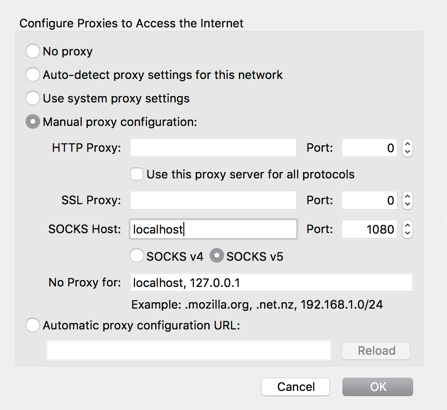
Task: Click the SSL Proxy host field
Action: click(x=213, y=200)
